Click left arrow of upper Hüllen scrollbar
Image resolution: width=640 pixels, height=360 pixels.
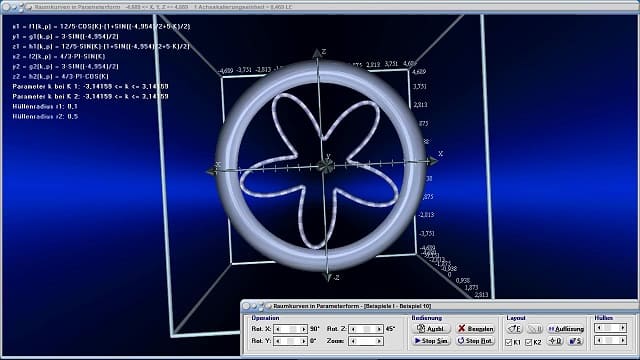tap(599, 328)
